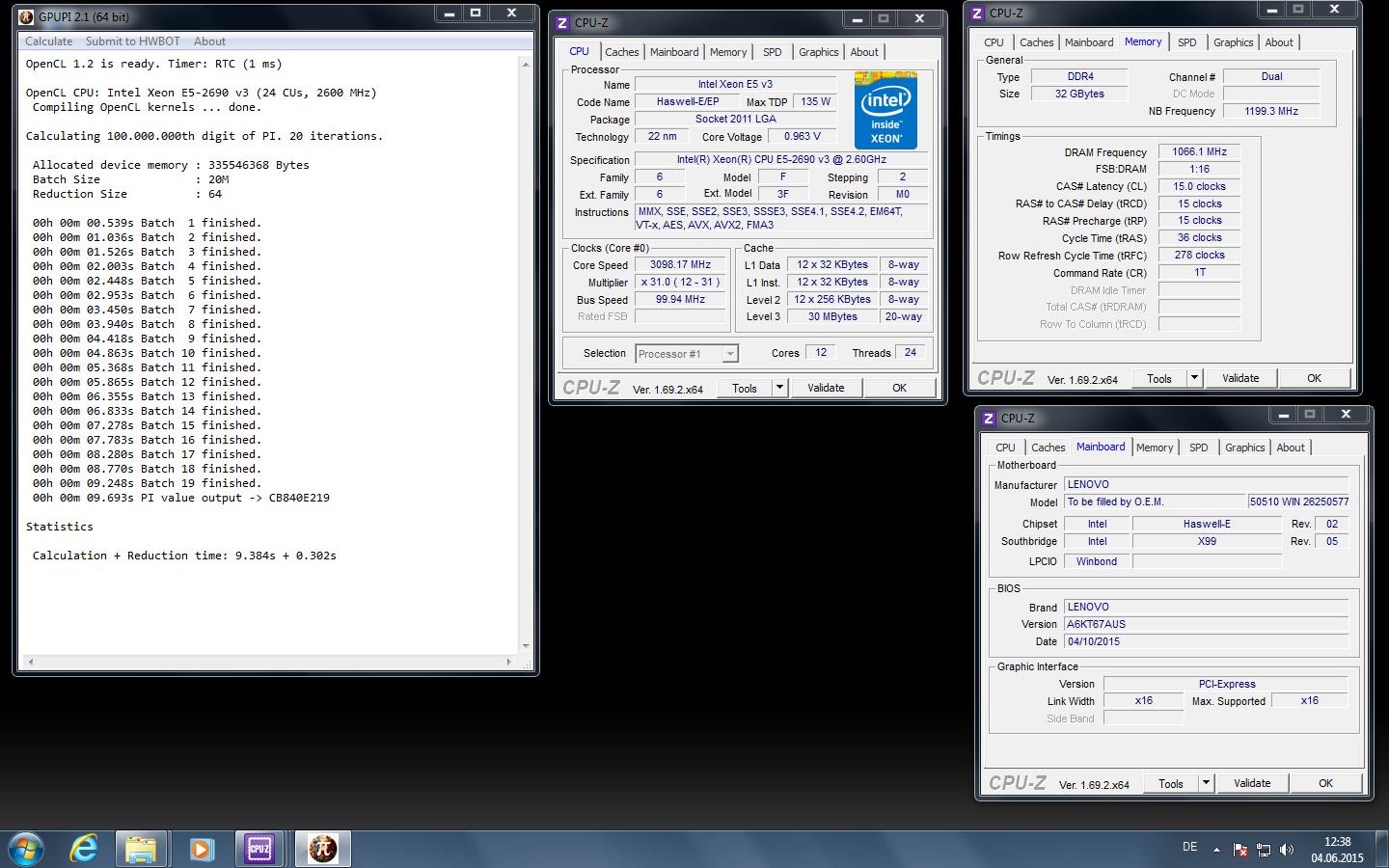Click the Intel Inside Xeon logo
Screen dimensions: 1389x868
click(885, 110)
